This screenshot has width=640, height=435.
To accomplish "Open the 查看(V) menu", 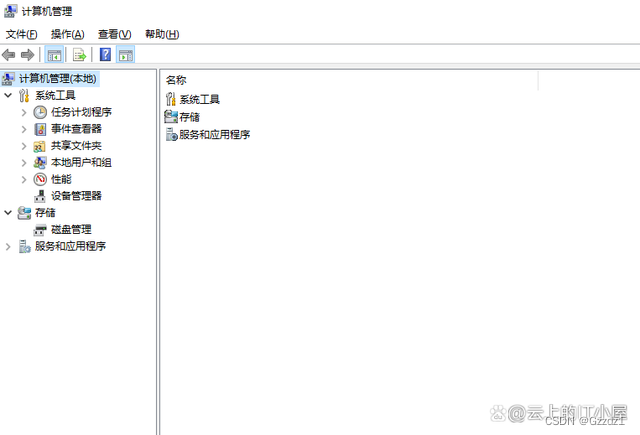I will (x=115, y=34).
